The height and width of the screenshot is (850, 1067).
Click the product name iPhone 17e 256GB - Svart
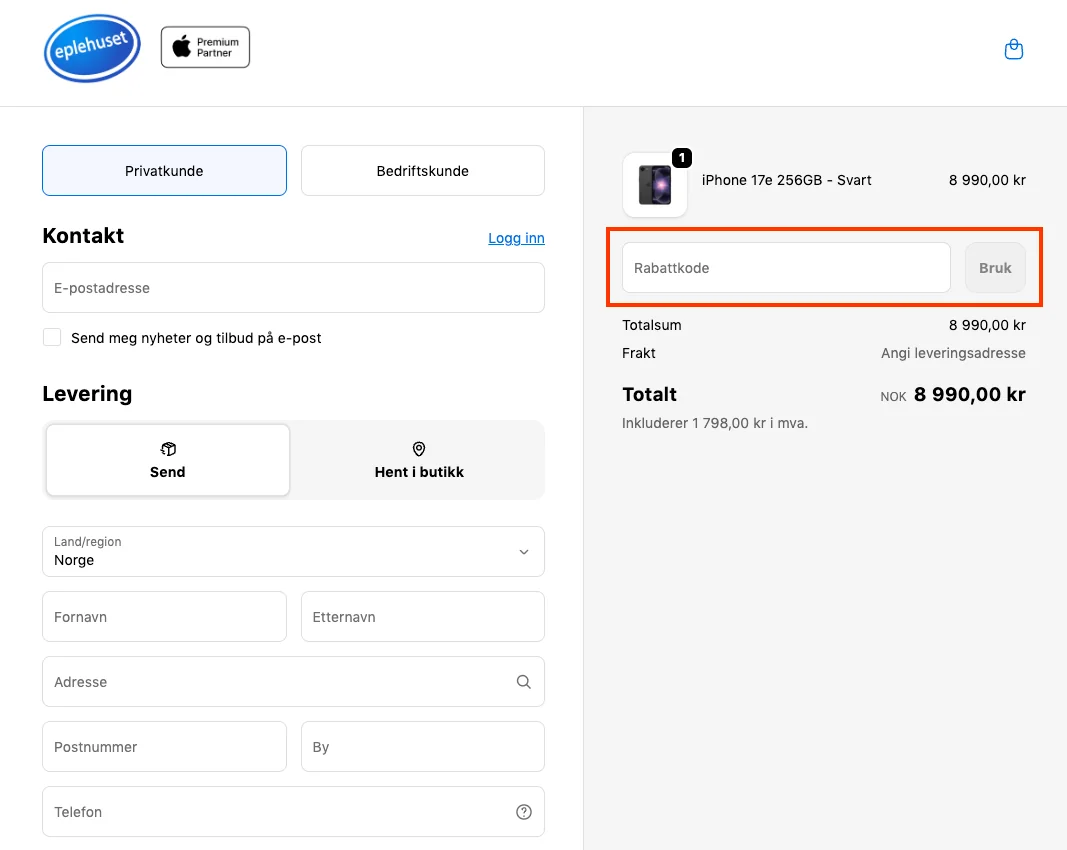click(786, 180)
